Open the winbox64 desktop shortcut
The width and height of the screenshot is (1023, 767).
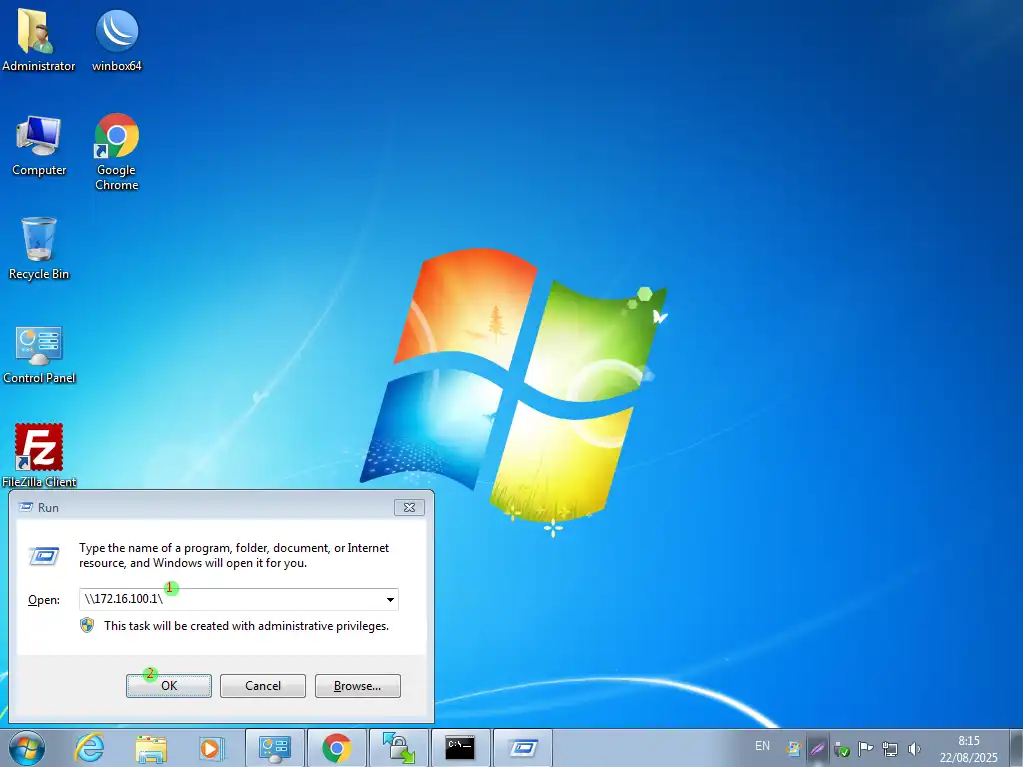point(117,33)
